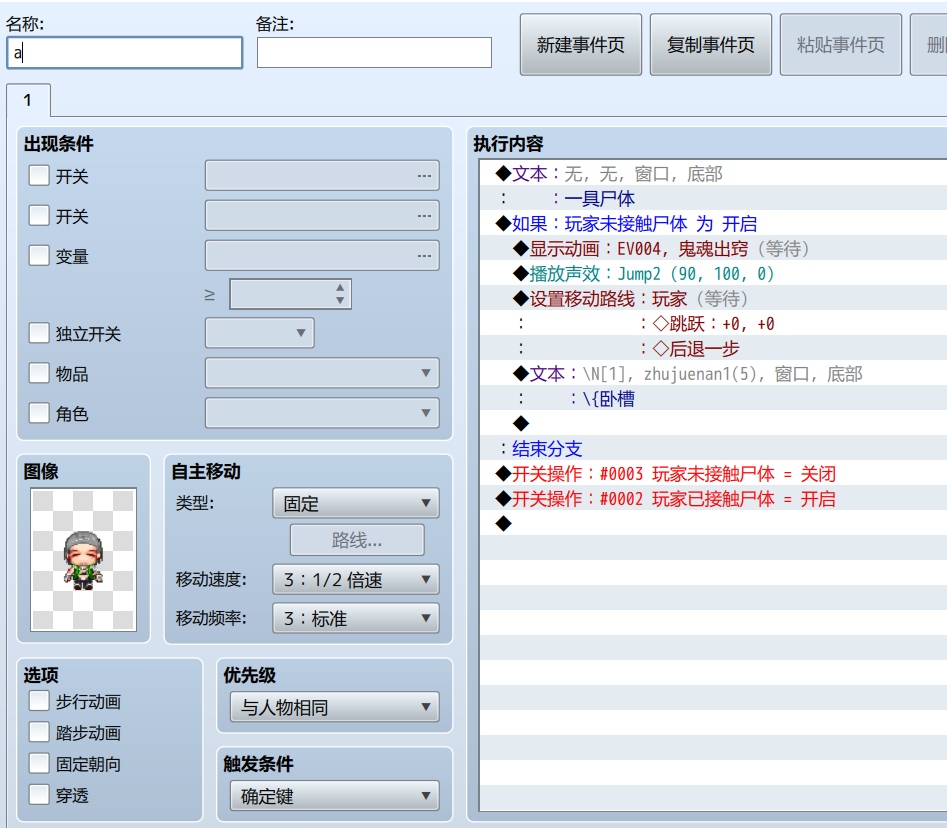Open the second 开关 selection field

pyautogui.click(x=322, y=216)
